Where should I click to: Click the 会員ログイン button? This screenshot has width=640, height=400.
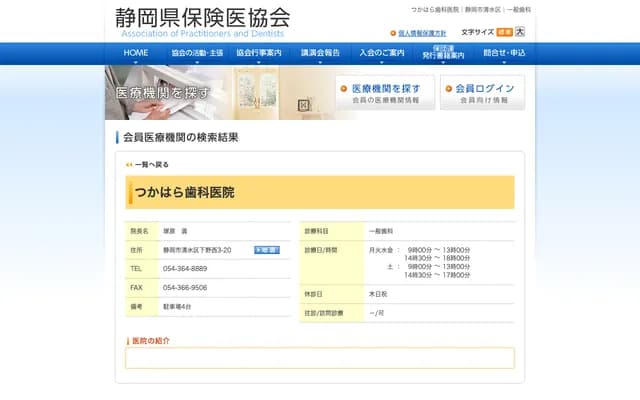click(x=484, y=93)
